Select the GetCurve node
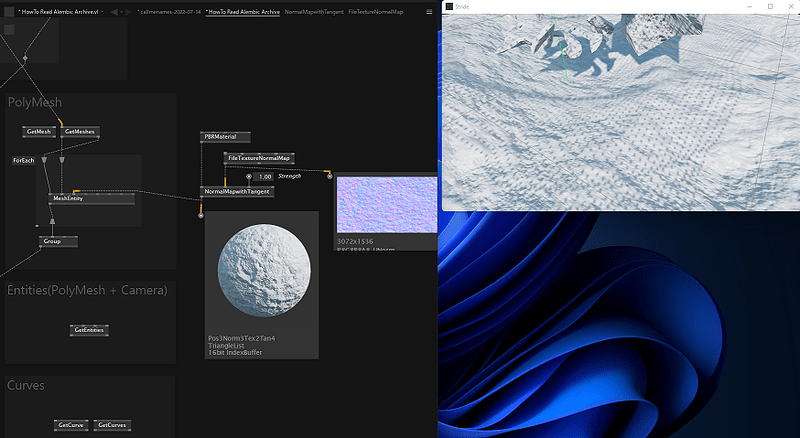The width and height of the screenshot is (800, 438). [x=71, y=425]
